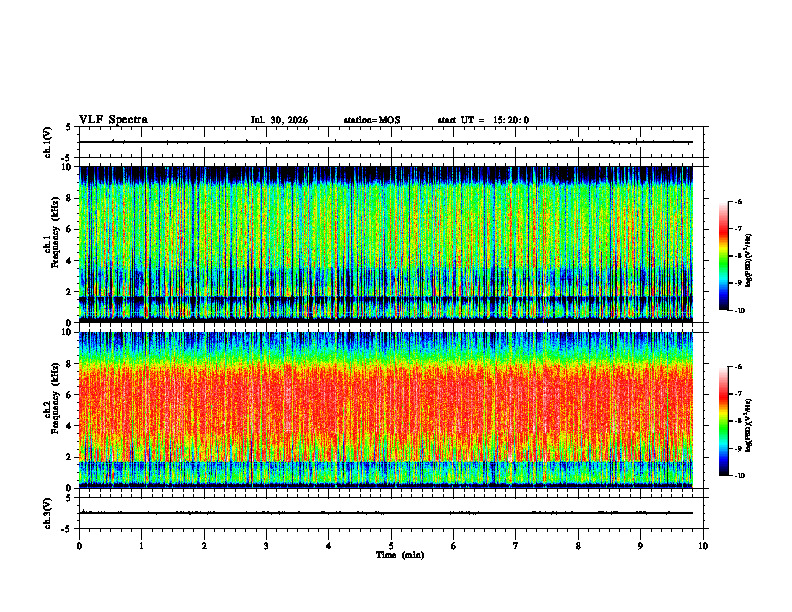Click time axis tick label '0'

79,546
